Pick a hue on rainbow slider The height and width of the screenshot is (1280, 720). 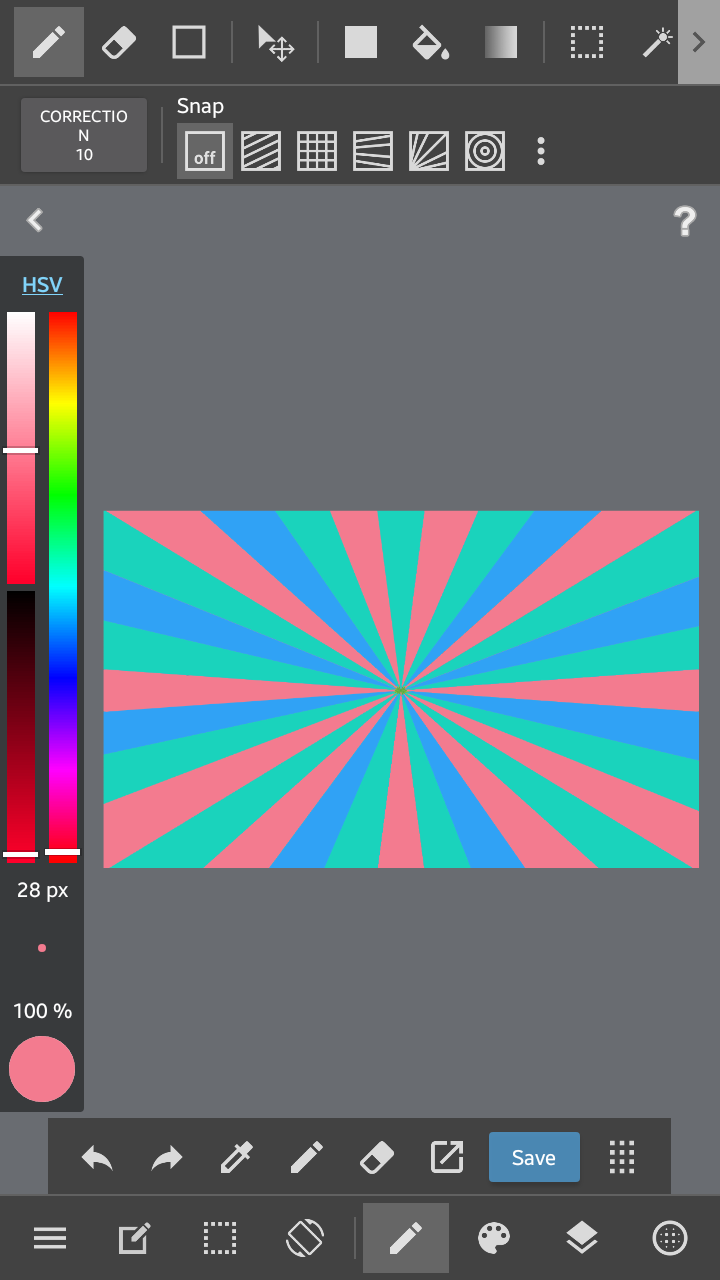click(63, 586)
